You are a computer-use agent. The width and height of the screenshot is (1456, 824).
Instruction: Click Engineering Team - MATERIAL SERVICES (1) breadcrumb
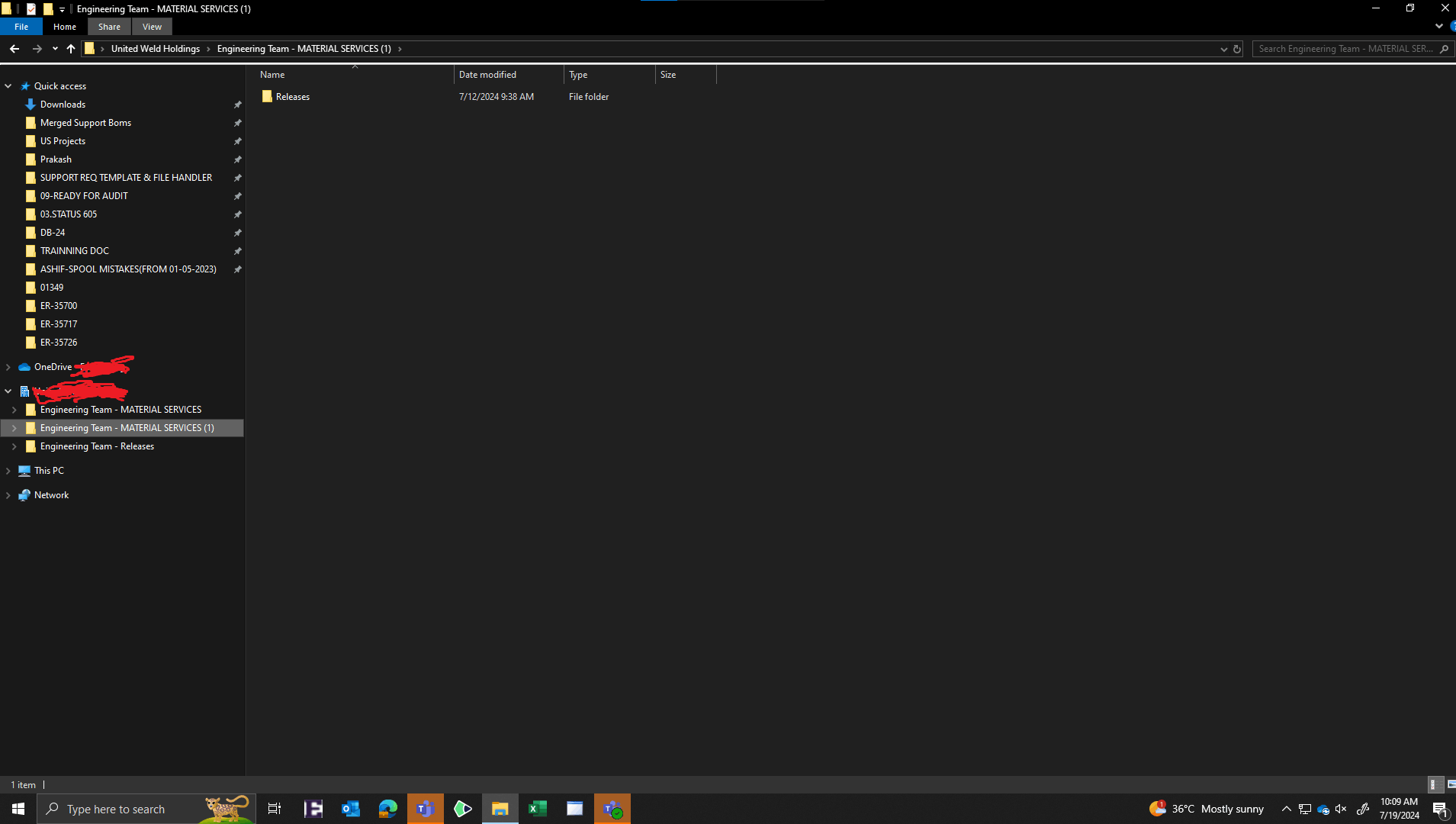pos(304,49)
